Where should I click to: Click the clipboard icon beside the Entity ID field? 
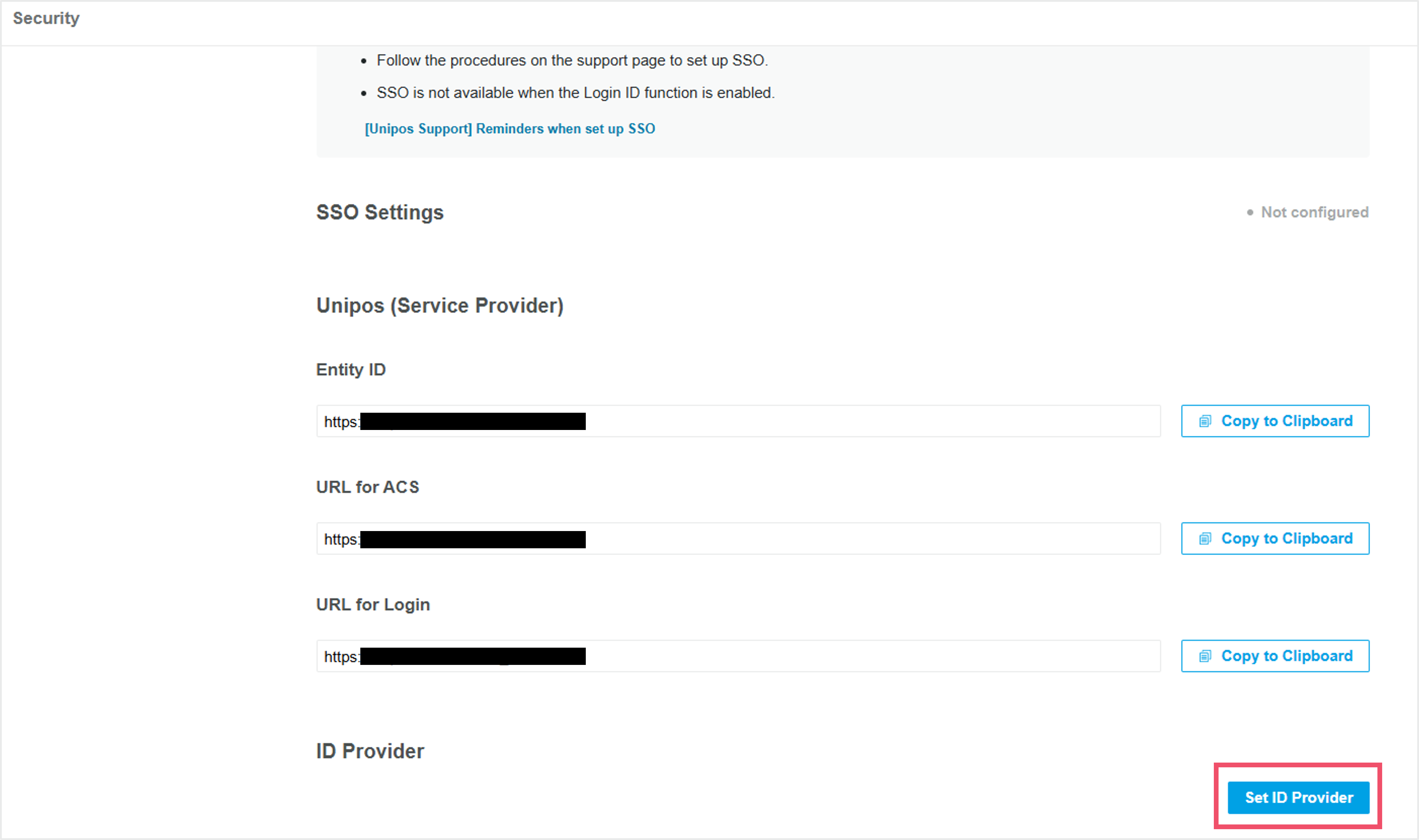coord(1205,421)
